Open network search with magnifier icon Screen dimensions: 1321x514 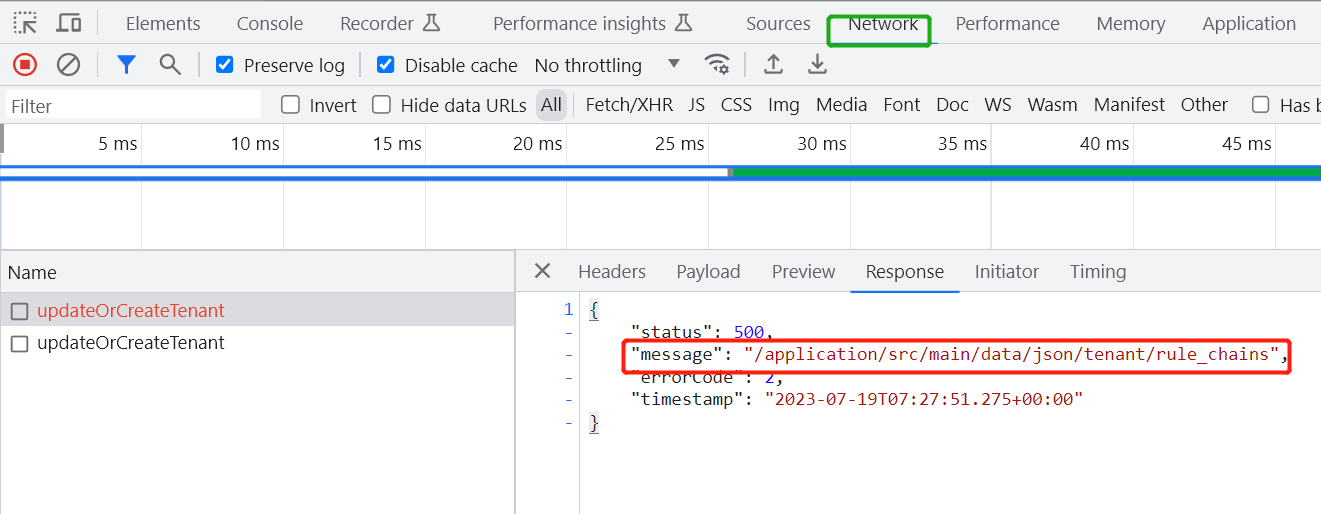pyautogui.click(x=170, y=65)
